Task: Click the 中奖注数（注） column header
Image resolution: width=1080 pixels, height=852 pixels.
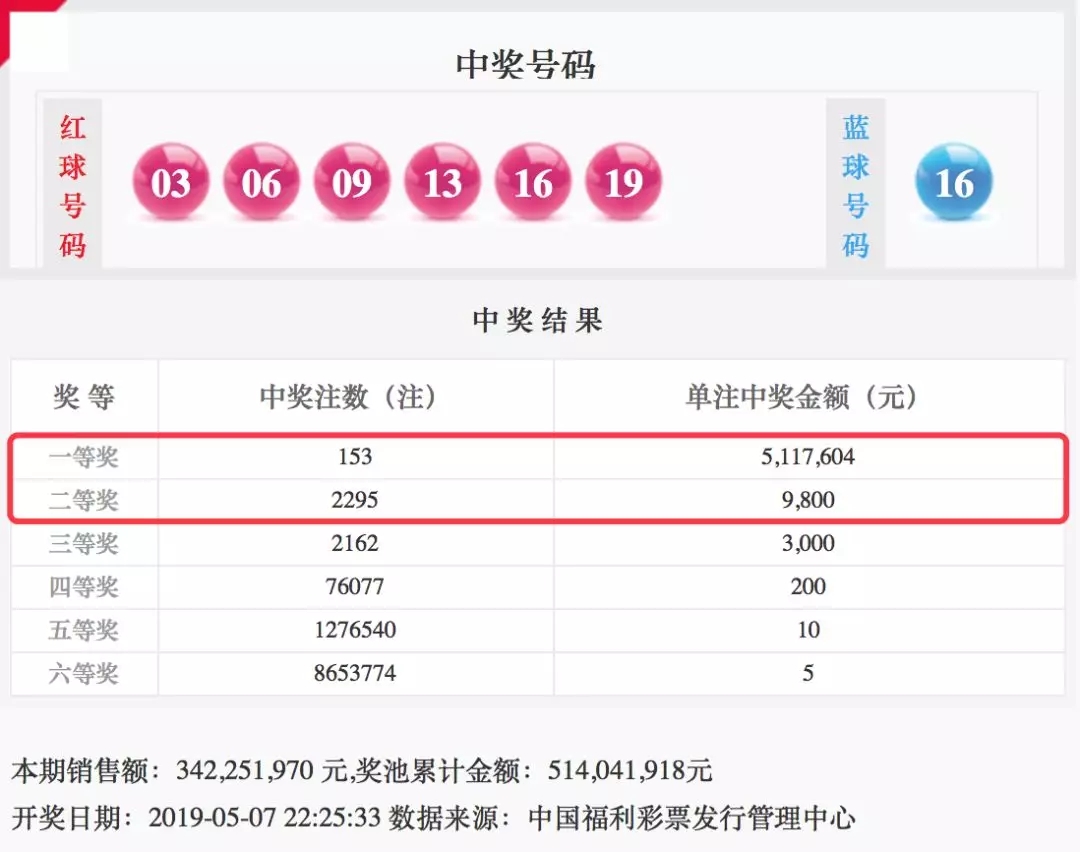Action: pos(348,397)
